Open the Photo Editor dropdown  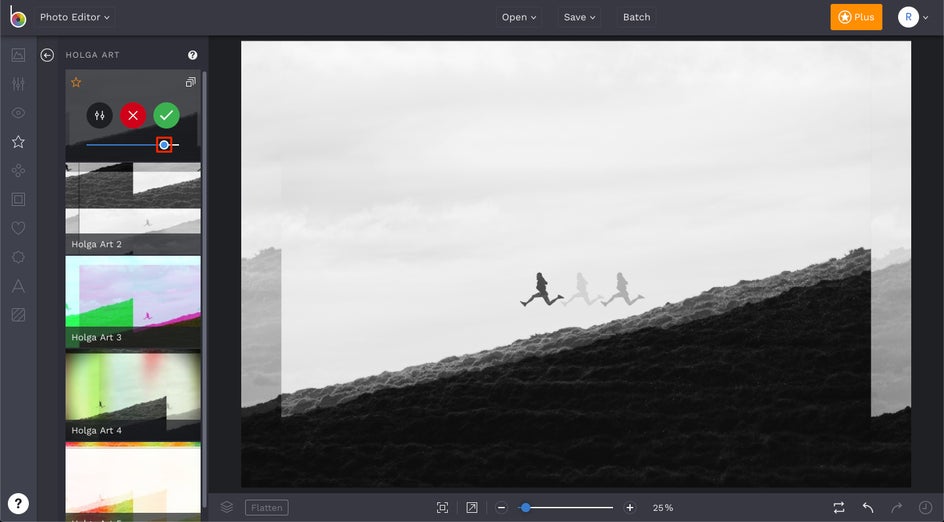[75, 17]
